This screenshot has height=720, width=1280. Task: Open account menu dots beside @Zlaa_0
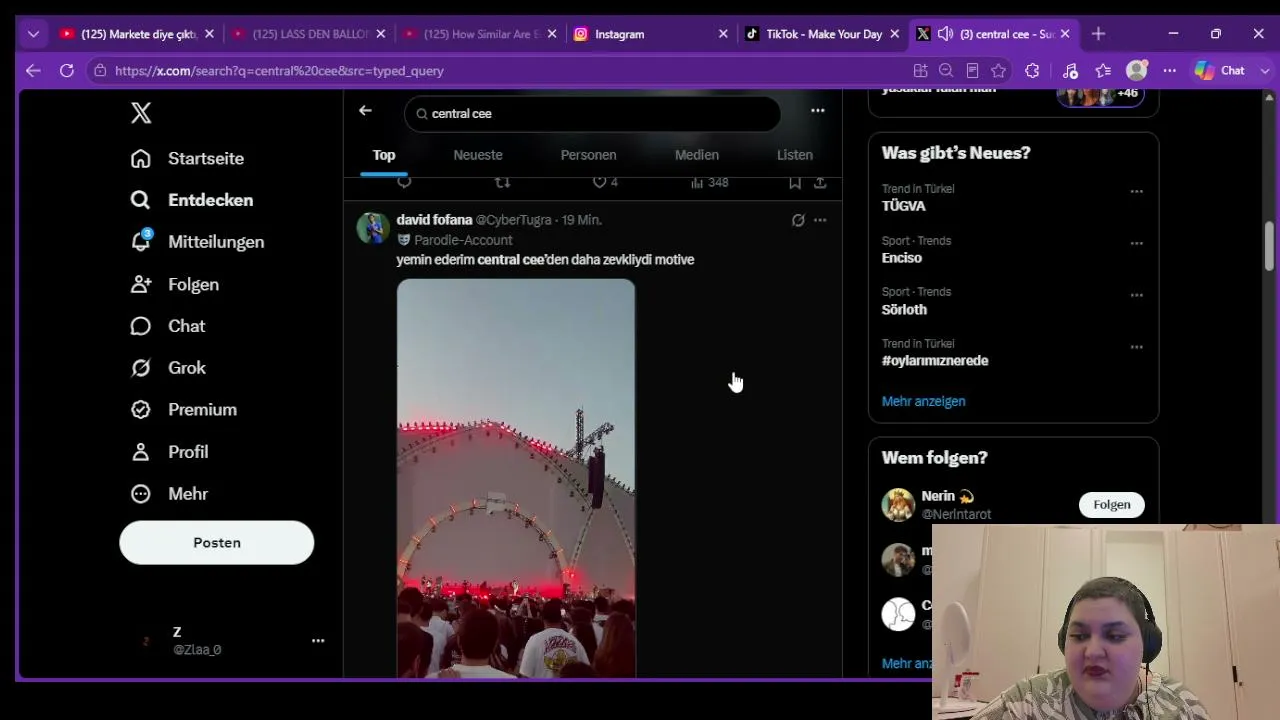tap(318, 641)
